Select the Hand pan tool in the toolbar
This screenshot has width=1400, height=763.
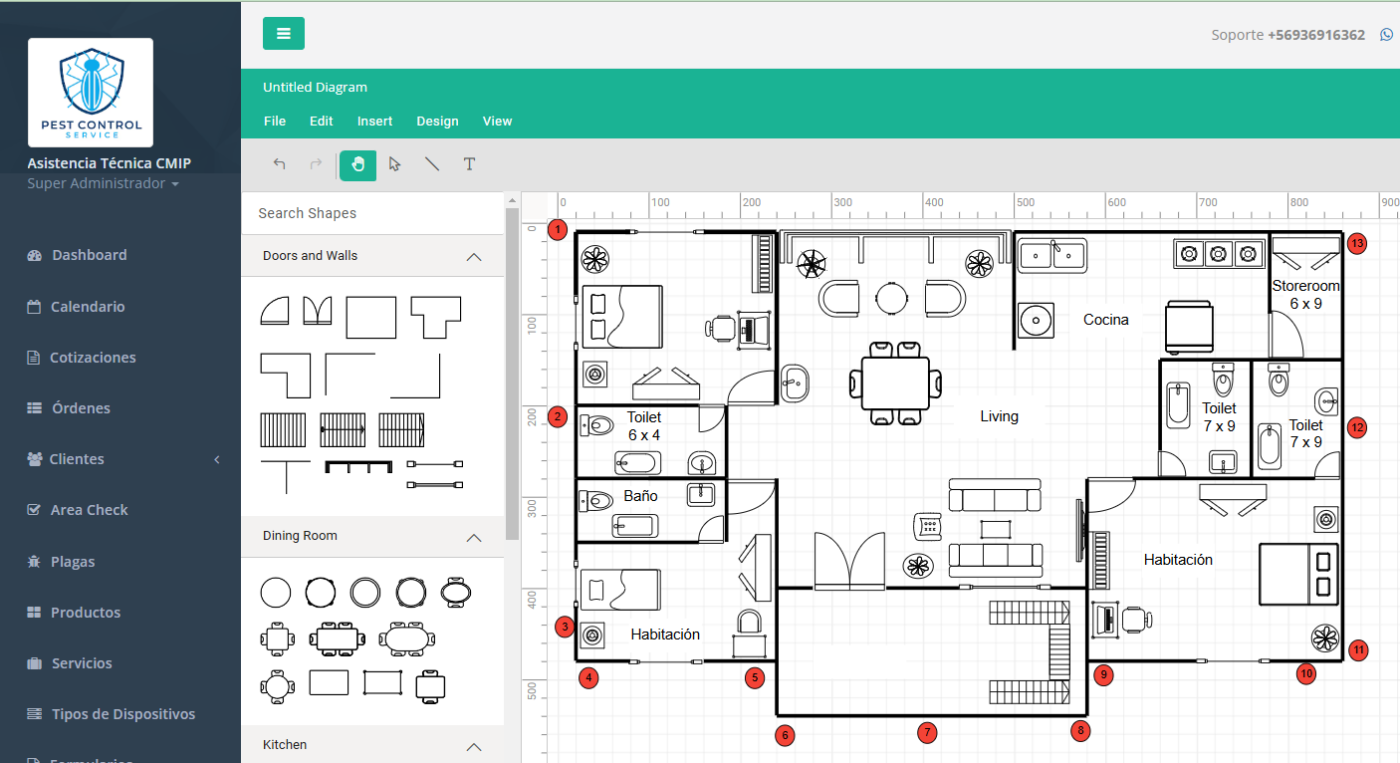click(357, 164)
